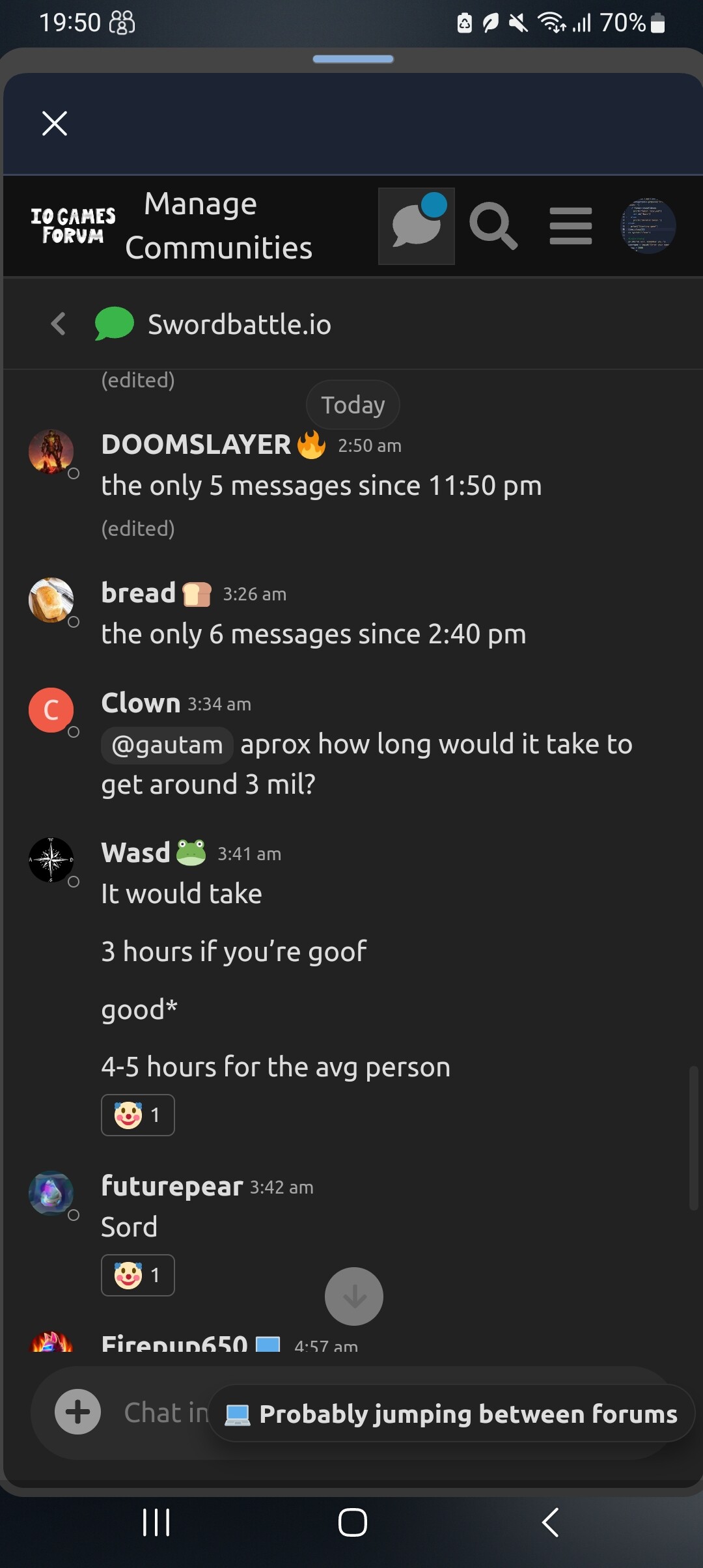Image resolution: width=703 pixels, height=1568 pixels.
Task: Toggle clown reaction on futurepear's Sord message
Action: pyautogui.click(x=138, y=1275)
